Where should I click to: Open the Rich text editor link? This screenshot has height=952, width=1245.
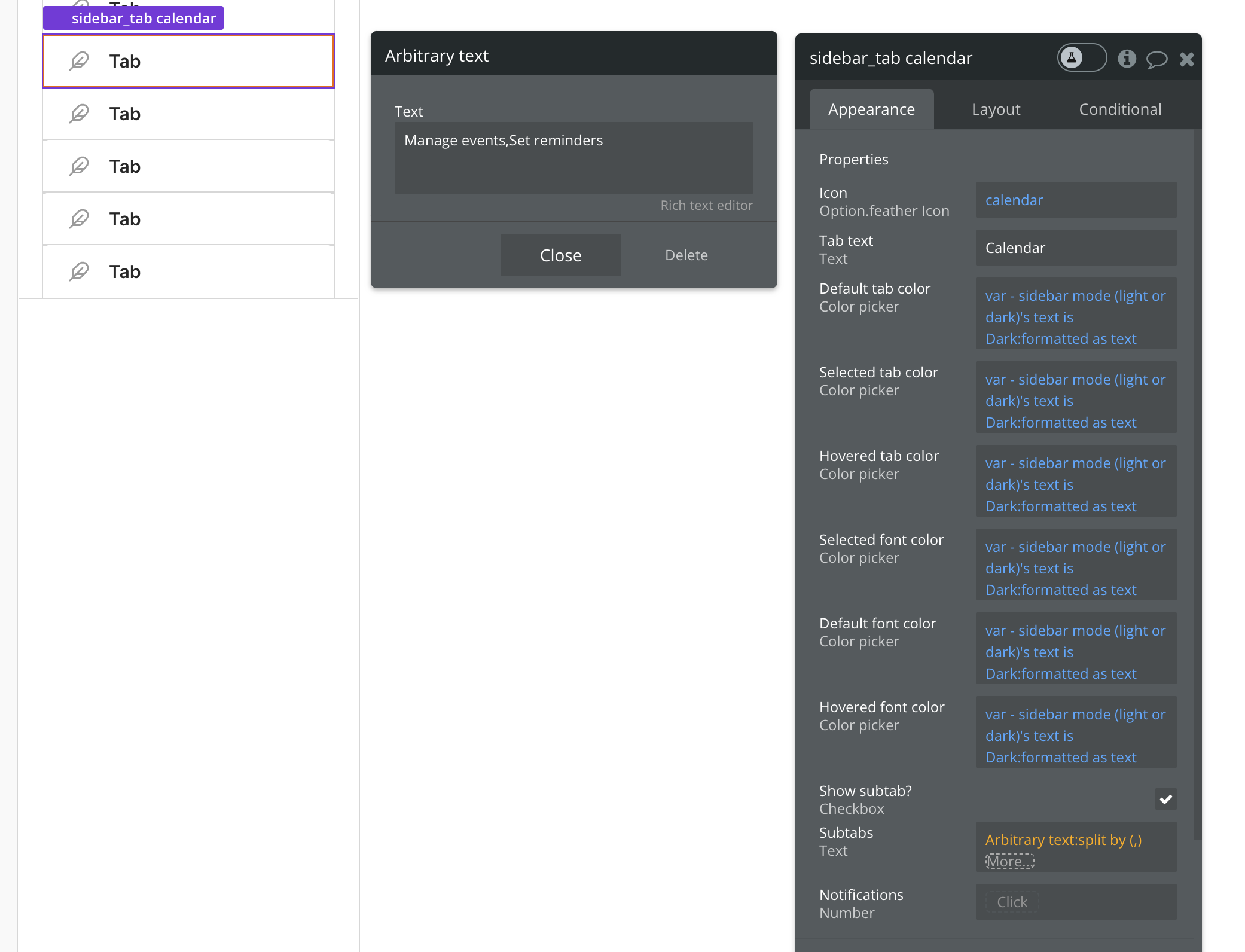click(706, 205)
